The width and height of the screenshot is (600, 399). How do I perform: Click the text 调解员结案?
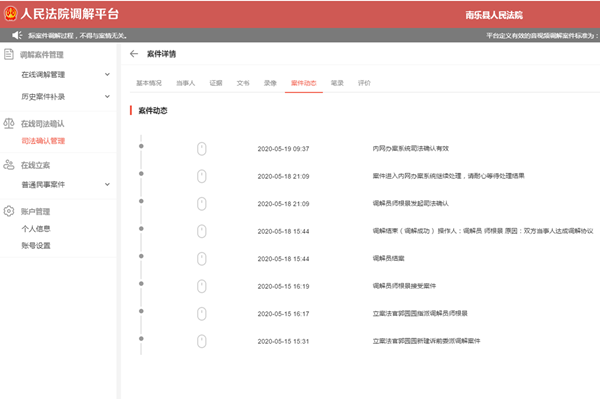pyautogui.click(x=388, y=258)
